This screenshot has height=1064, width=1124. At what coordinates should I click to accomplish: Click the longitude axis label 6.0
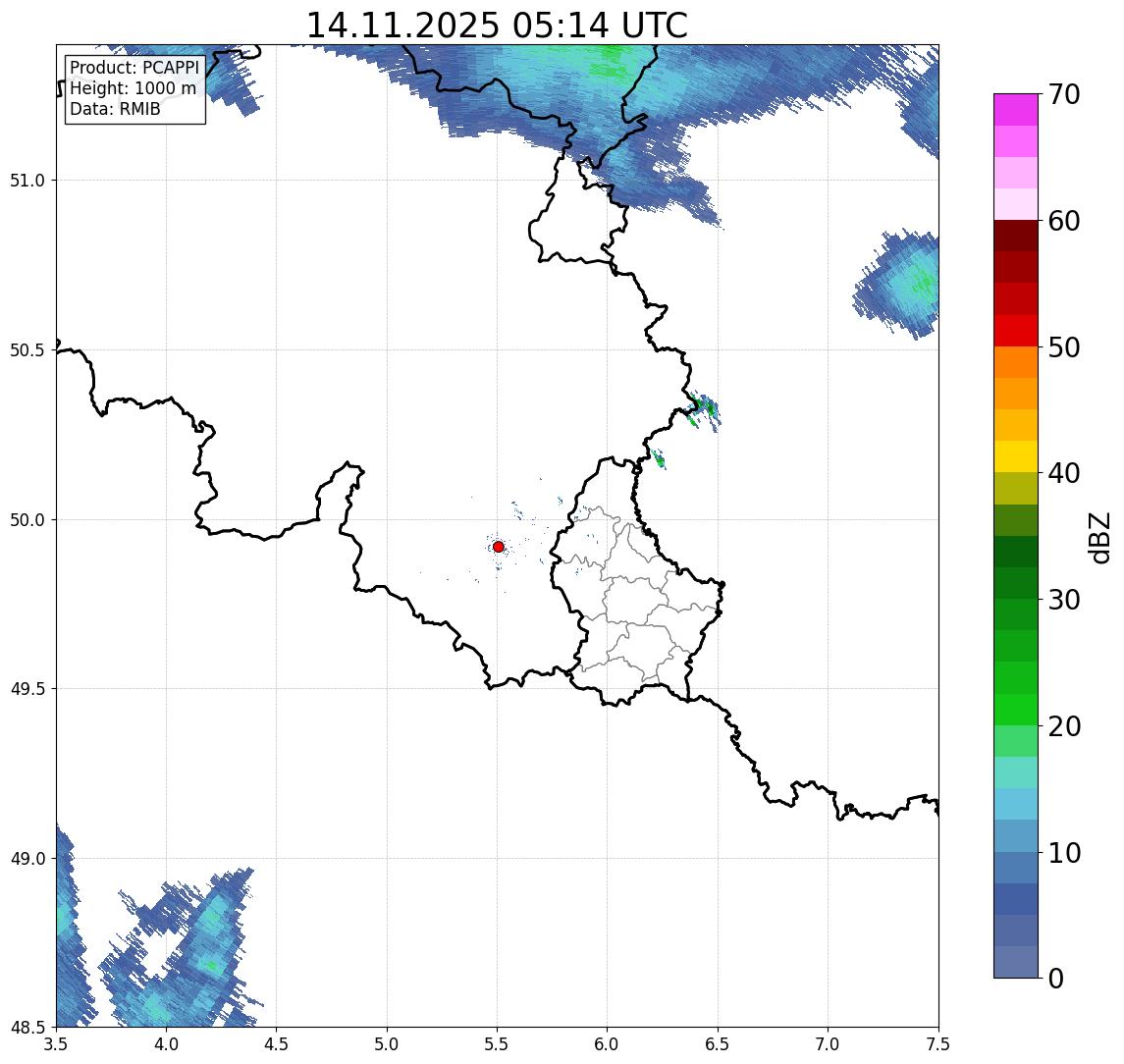[x=608, y=1044]
